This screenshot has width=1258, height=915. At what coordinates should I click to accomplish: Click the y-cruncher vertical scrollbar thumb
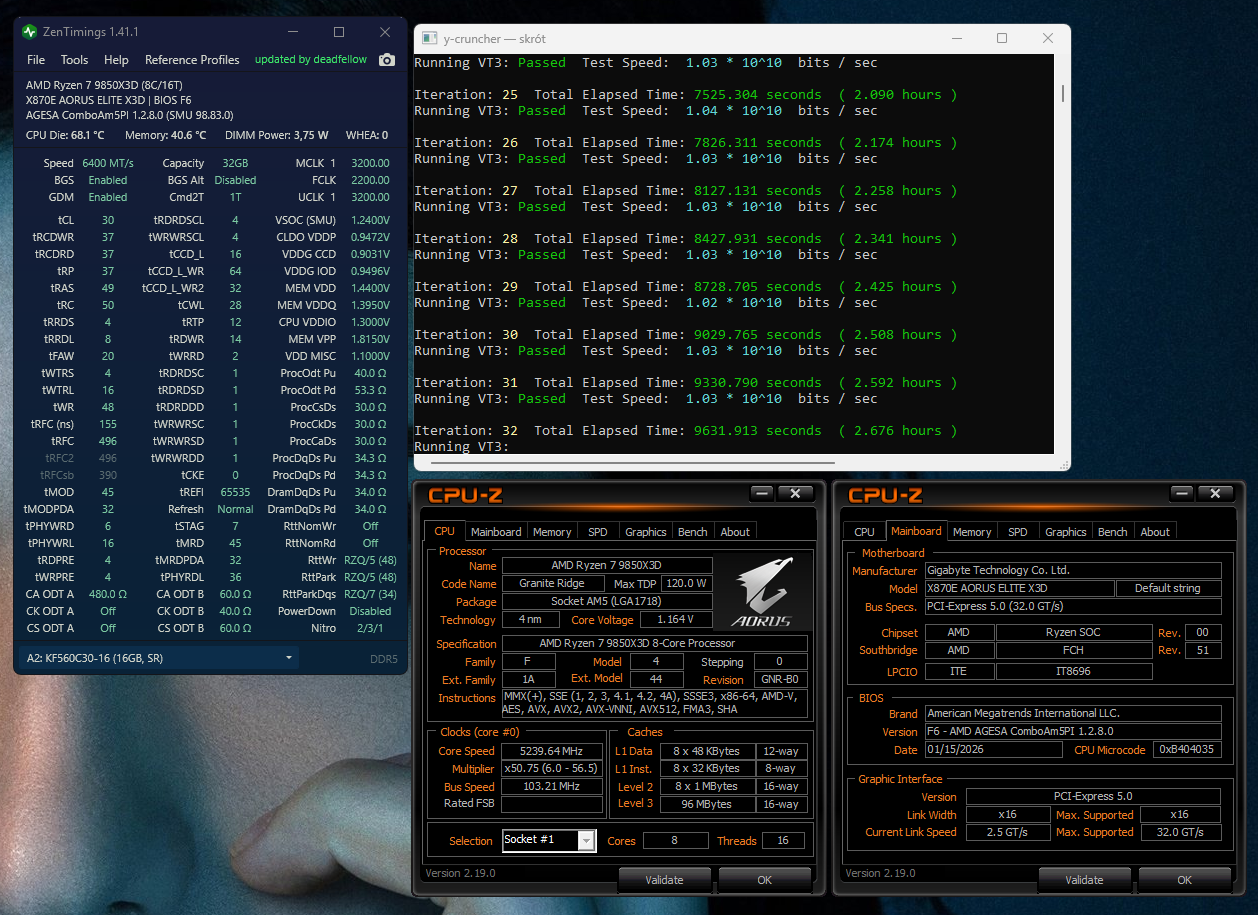click(x=1062, y=94)
